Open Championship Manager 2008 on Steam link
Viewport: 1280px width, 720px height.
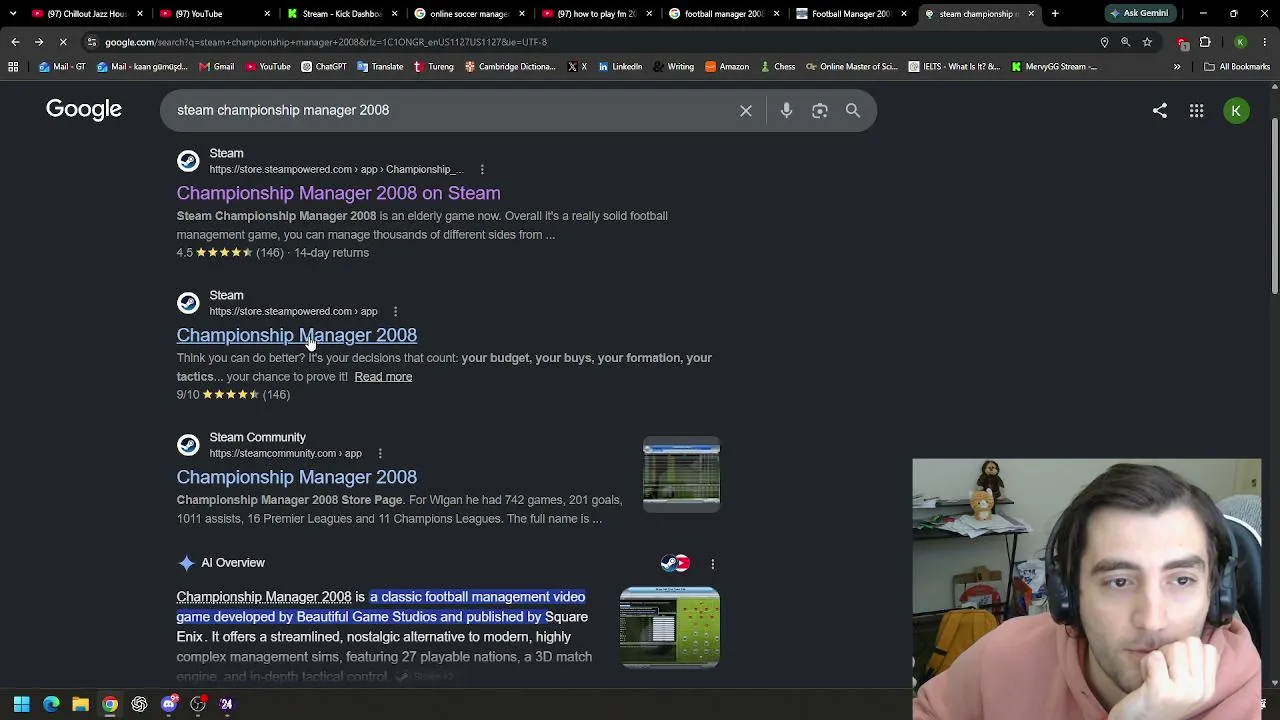(x=338, y=193)
